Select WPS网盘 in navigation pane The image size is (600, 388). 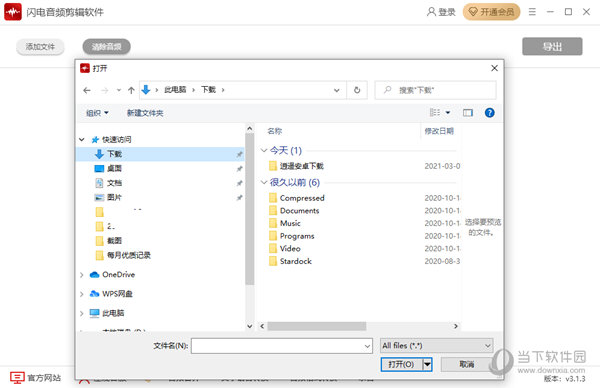[117, 293]
